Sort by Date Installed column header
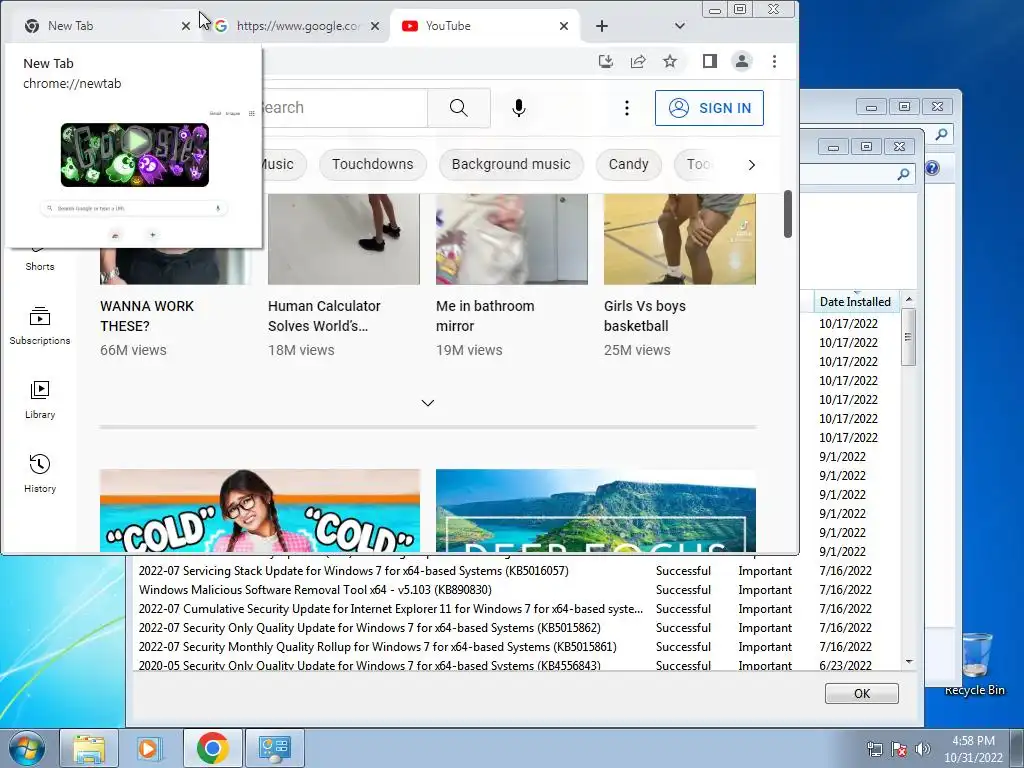The image size is (1024, 768). tap(855, 302)
